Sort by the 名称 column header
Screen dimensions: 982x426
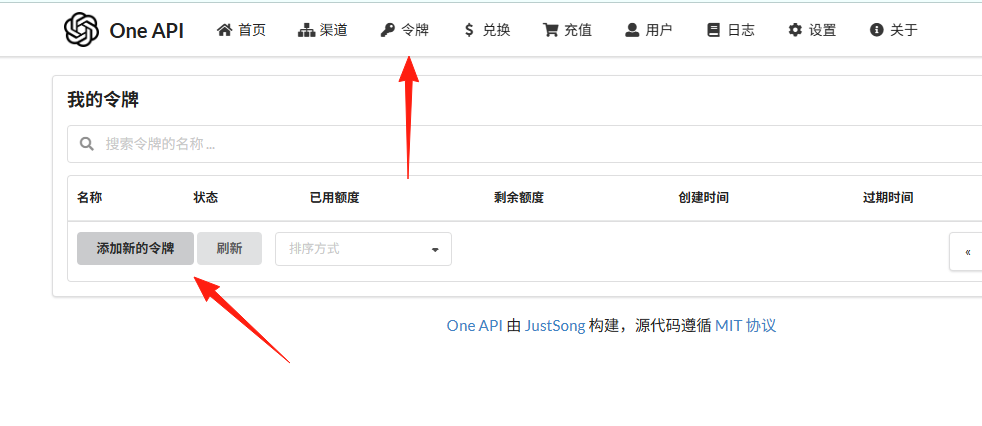pos(90,198)
